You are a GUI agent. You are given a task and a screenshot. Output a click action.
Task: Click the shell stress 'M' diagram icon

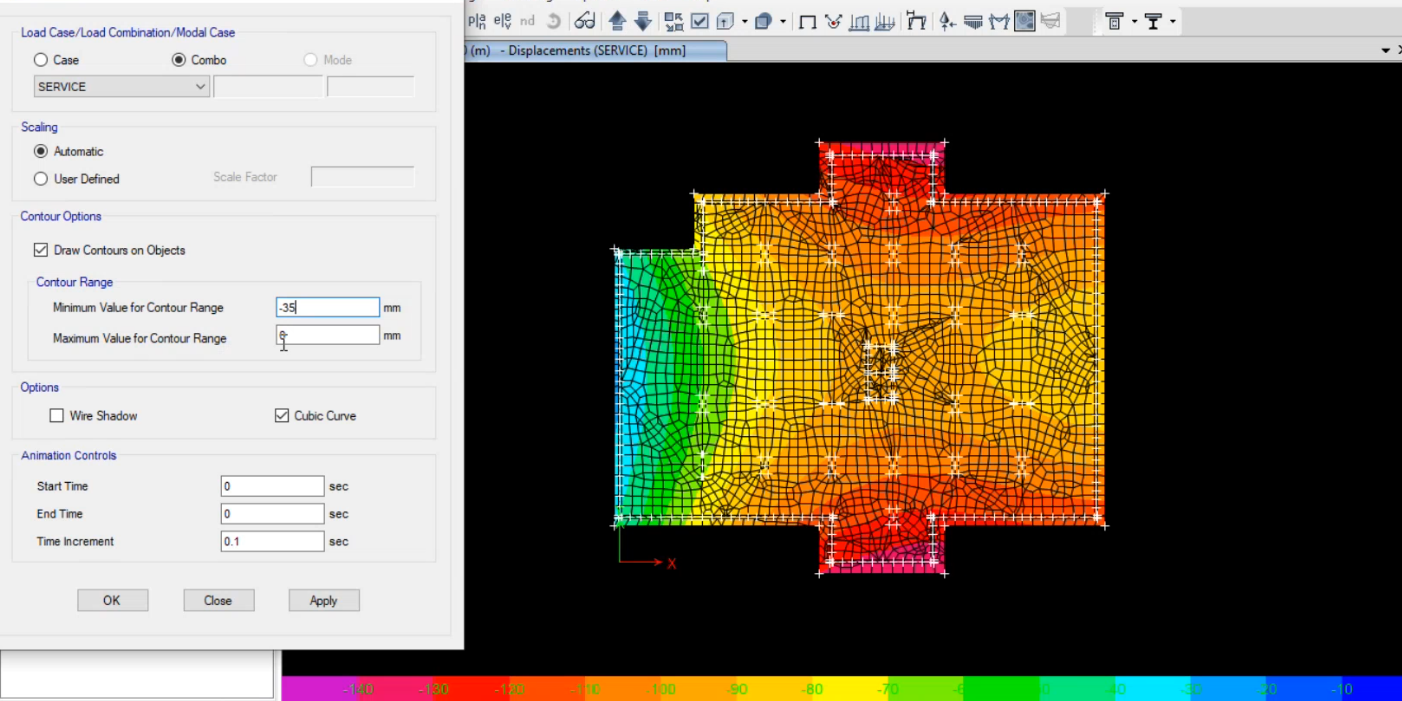pyautogui.click(x=998, y=22)
